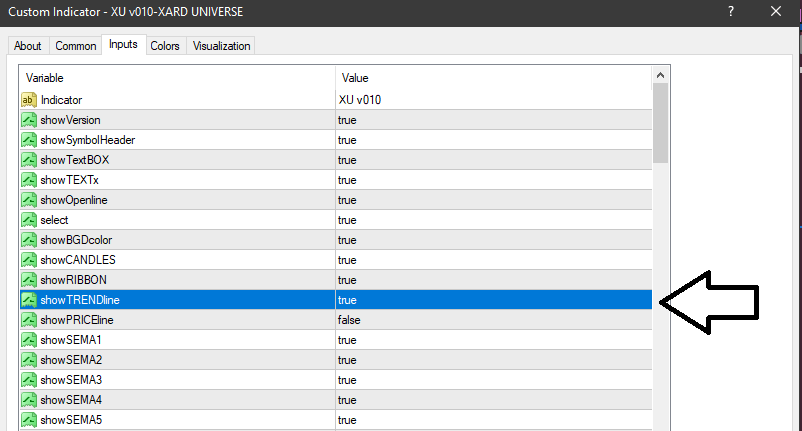
Task: Select the showTextBOX row icon
Action: tap(29, 160)
